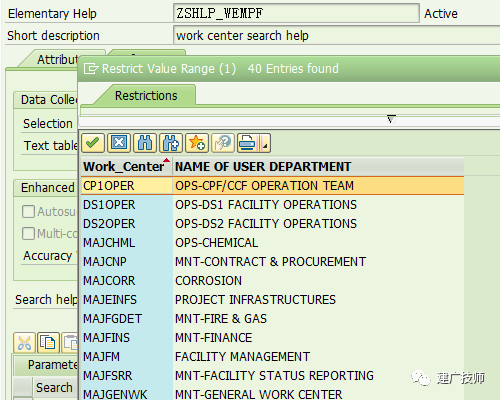Select the CP1OPER work center row
The height and width of the screenshot is (400, 500).
click(x=273, y=186)
